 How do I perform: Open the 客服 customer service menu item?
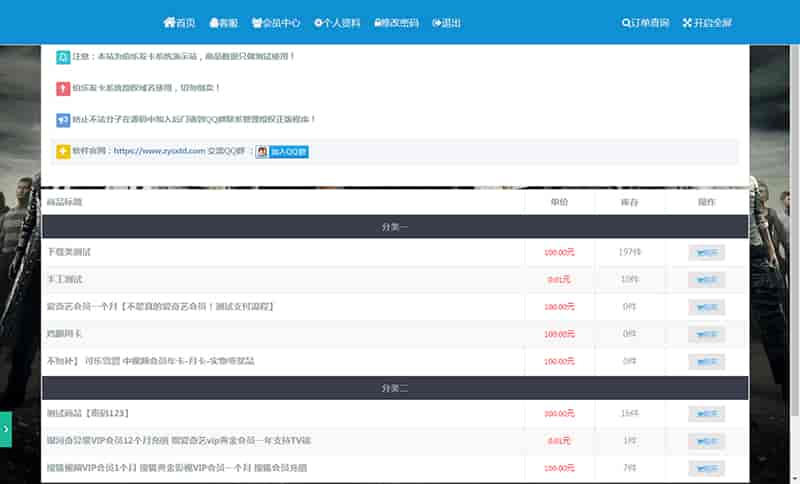coord(223,23)
